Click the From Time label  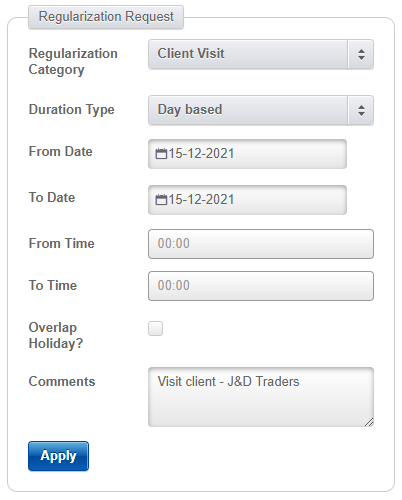click(x=61, y=243)
